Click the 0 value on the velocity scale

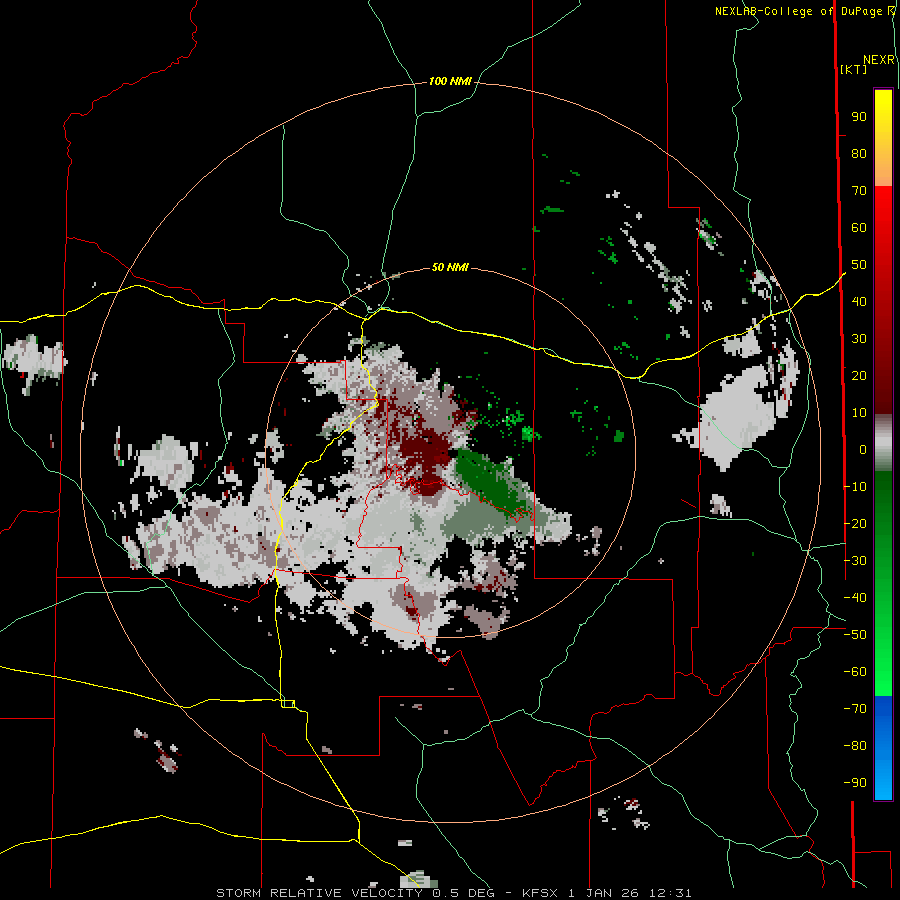pyautogui.click(x=863, y=450)
